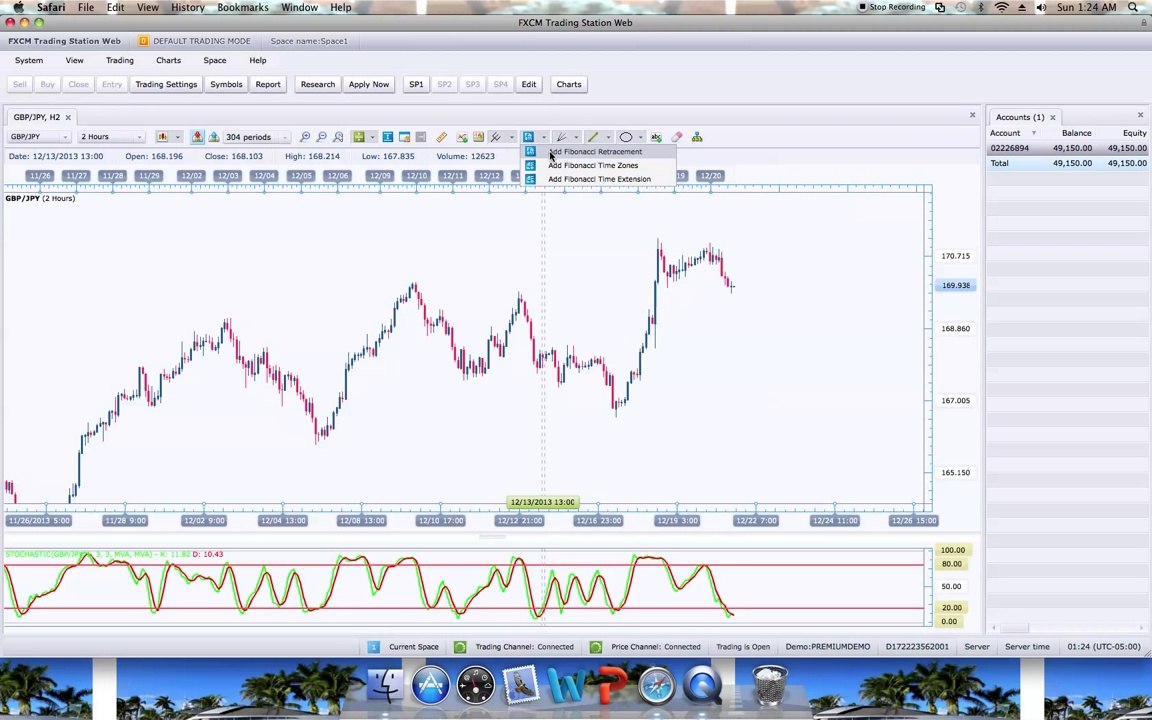Click the chart window properties icon
The image size is (1152, 720).
[x=404, y=137]
